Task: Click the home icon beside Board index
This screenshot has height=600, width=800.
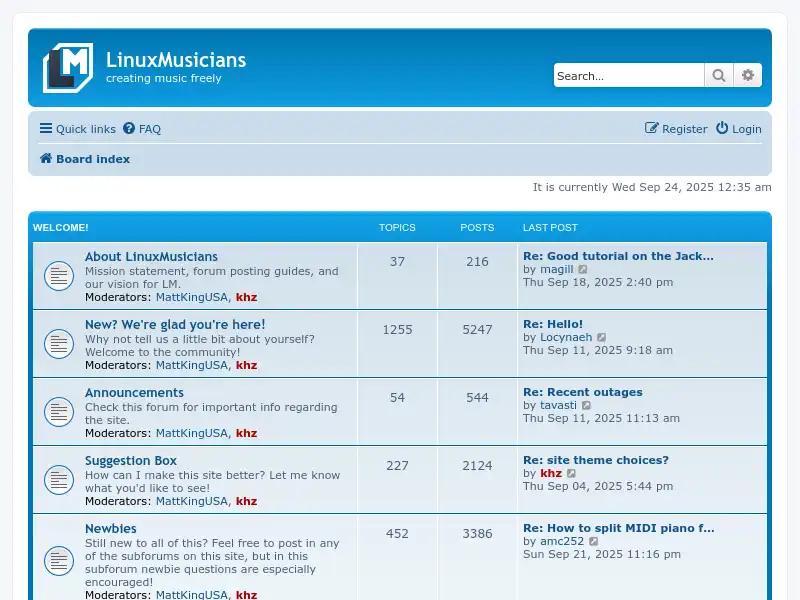Action: (45, 158)
